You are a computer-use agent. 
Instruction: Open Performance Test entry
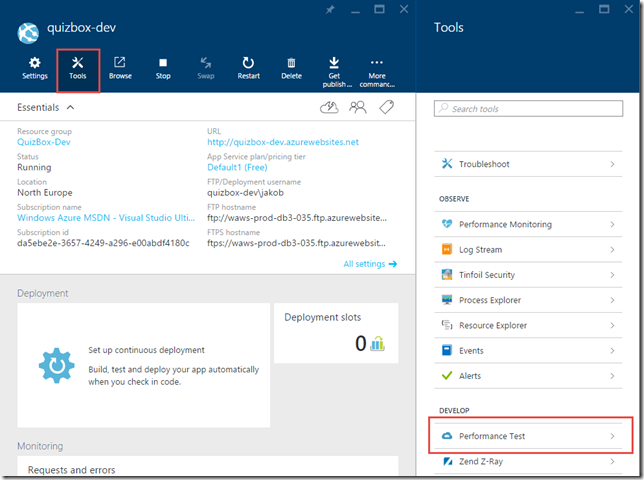point(528,436)
